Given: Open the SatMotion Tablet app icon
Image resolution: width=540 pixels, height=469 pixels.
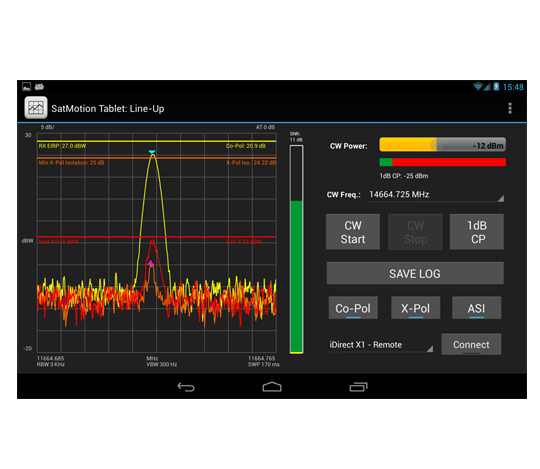Looking at the screenshot, I should 36,108.
